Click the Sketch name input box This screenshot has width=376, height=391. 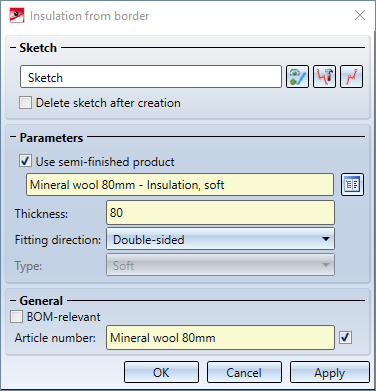(x=151, y=77)
